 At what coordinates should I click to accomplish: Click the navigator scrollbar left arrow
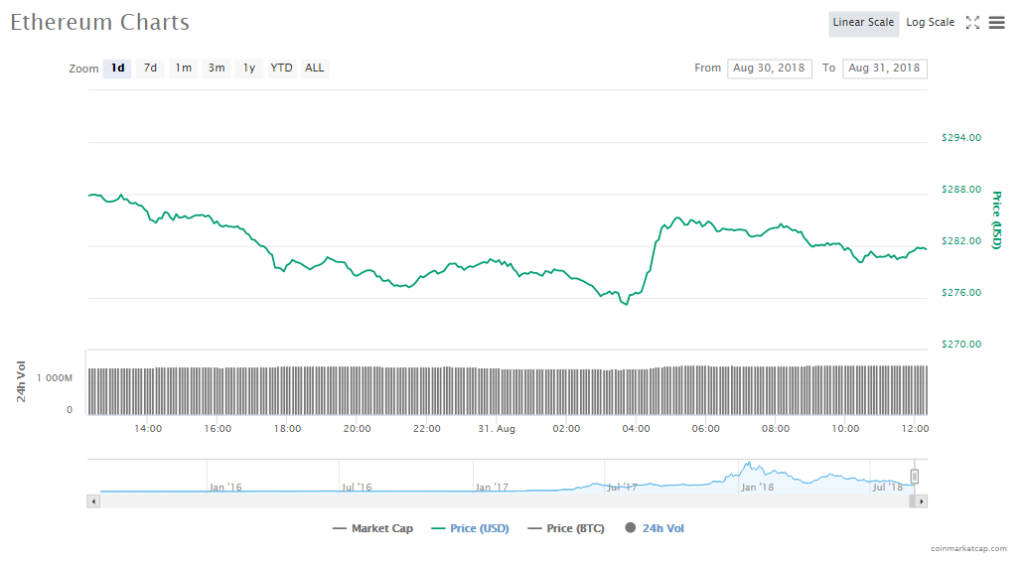pyautogui.click(x=94, y=500)
